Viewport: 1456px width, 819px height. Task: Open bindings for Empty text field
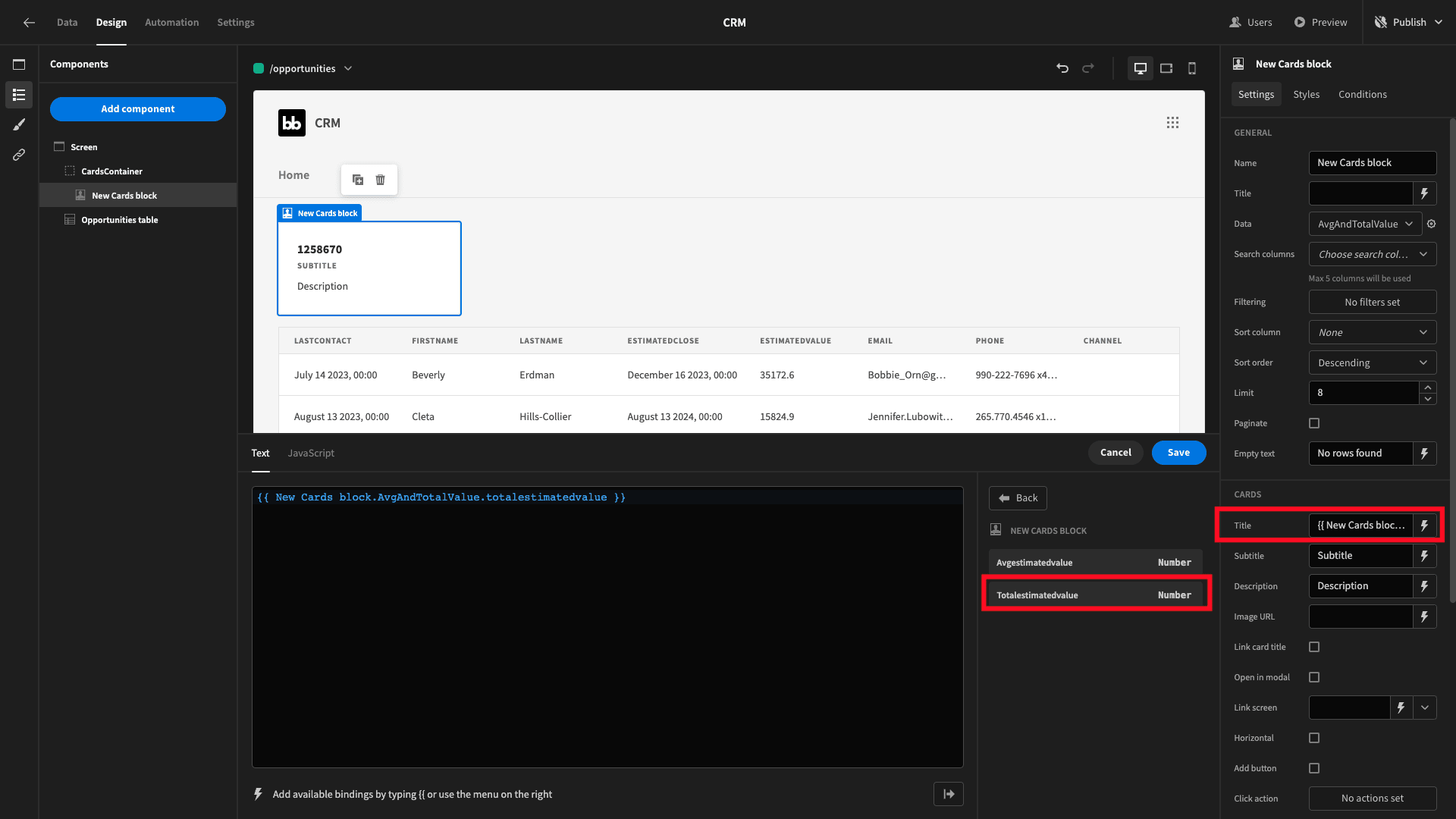[x=1425, y=453]
